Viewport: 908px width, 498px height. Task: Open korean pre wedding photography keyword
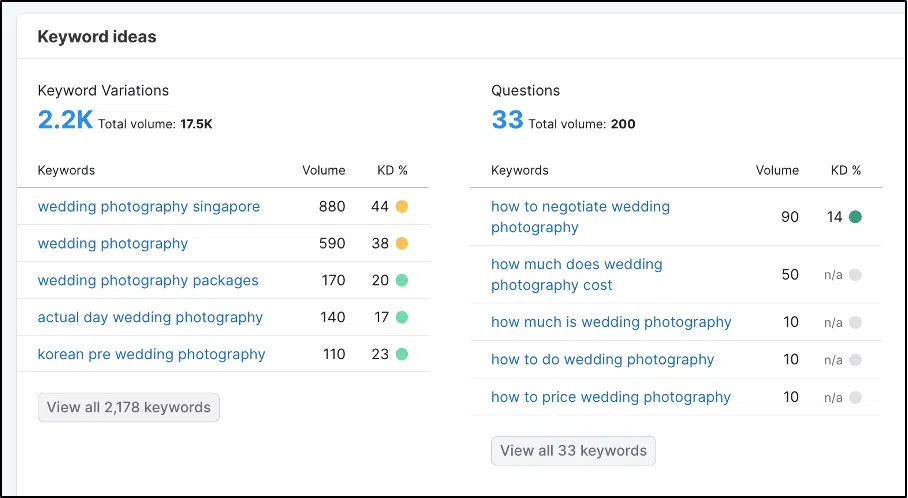[x=151, y=354]
